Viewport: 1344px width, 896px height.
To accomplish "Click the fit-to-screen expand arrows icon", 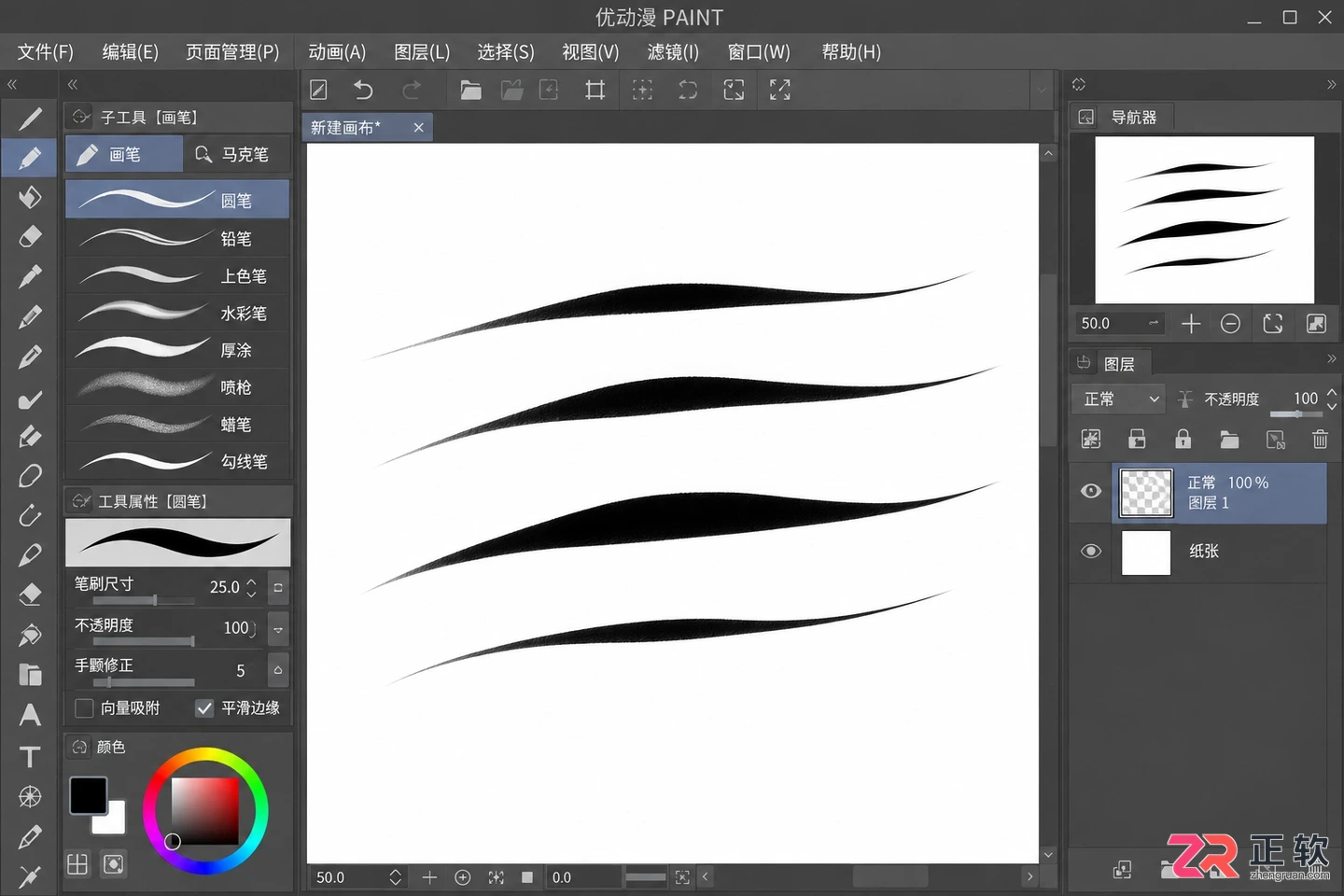I will [x=779, y=90].
